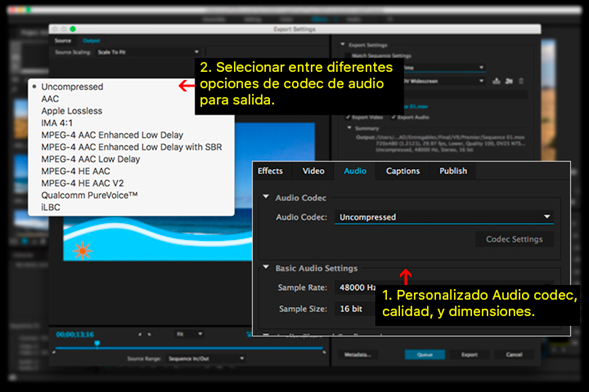589x392 pixels.
Task: Click the timeline out-point marker
Action: [x=324, y=352]
